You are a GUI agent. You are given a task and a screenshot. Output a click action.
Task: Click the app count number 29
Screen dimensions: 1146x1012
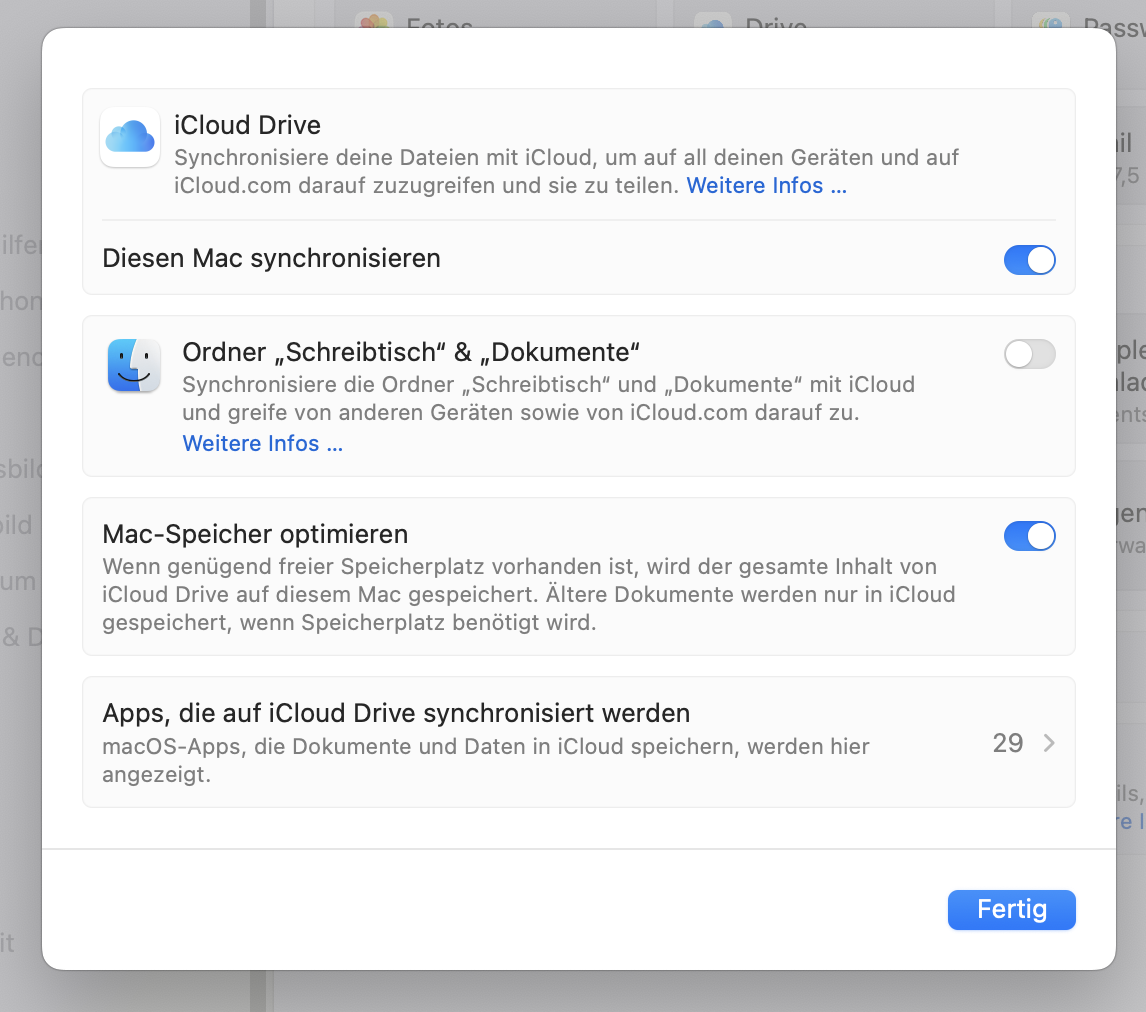click(1007, 743)
